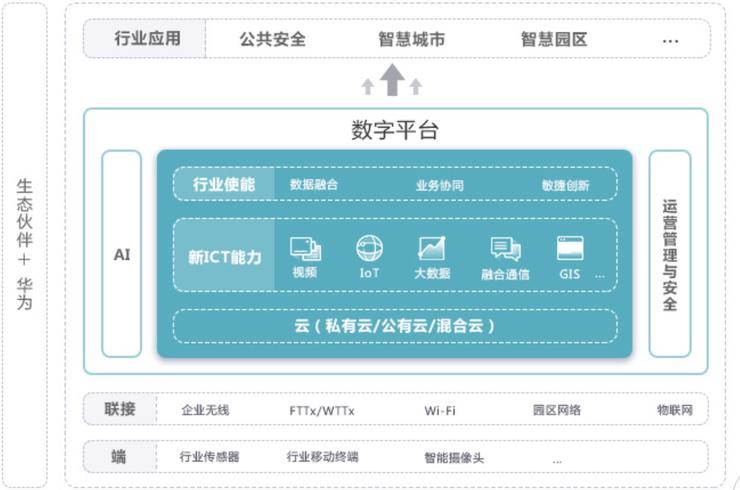The width and height of the screenshot is (740, 490).
Task: Click the 视频 caption text
Action: [x=305, y=272]
